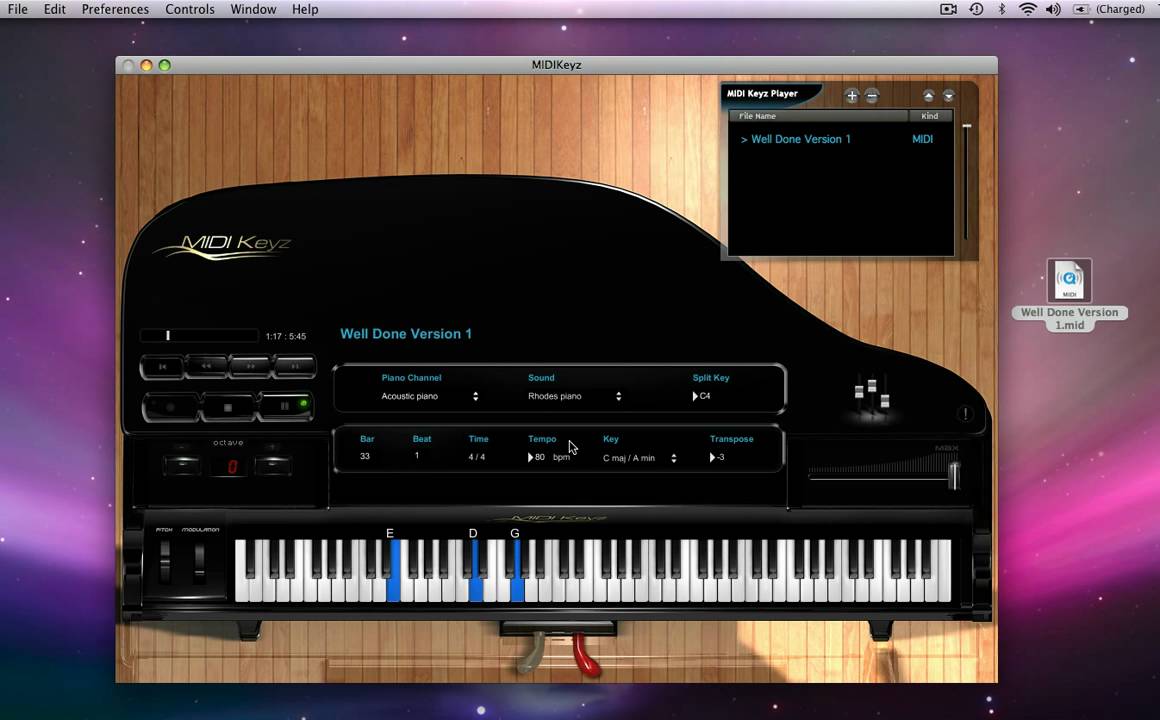The image size is (1160, 720).
Task: Click the modulation wheel
Action: point(199,562)
